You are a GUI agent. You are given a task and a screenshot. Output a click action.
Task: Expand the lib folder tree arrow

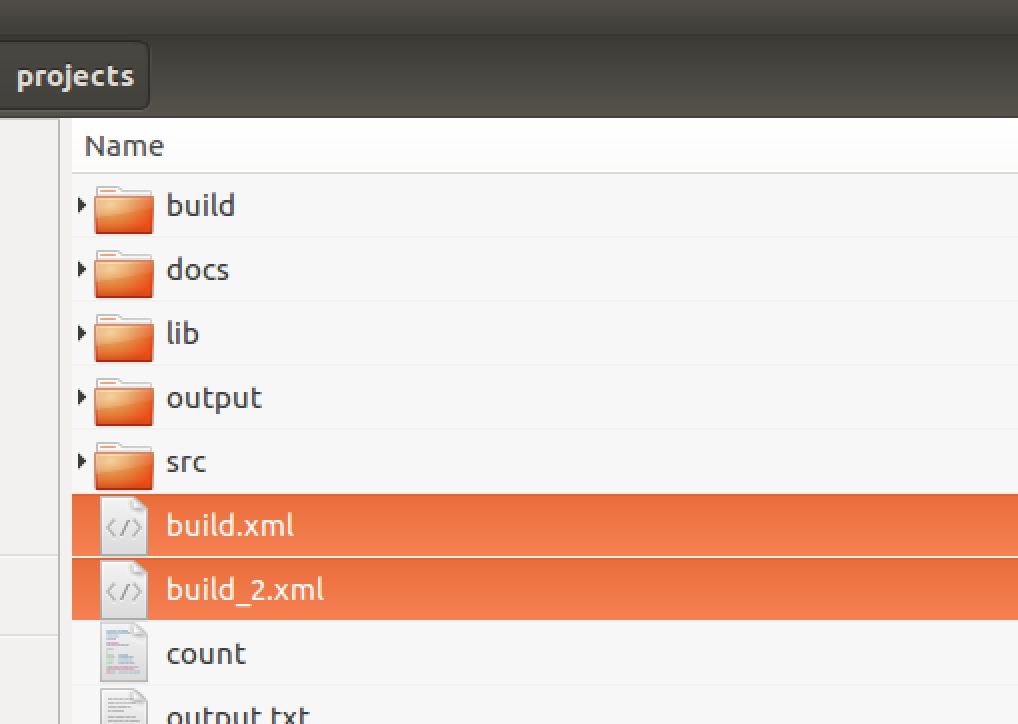(x=81, y=333)
